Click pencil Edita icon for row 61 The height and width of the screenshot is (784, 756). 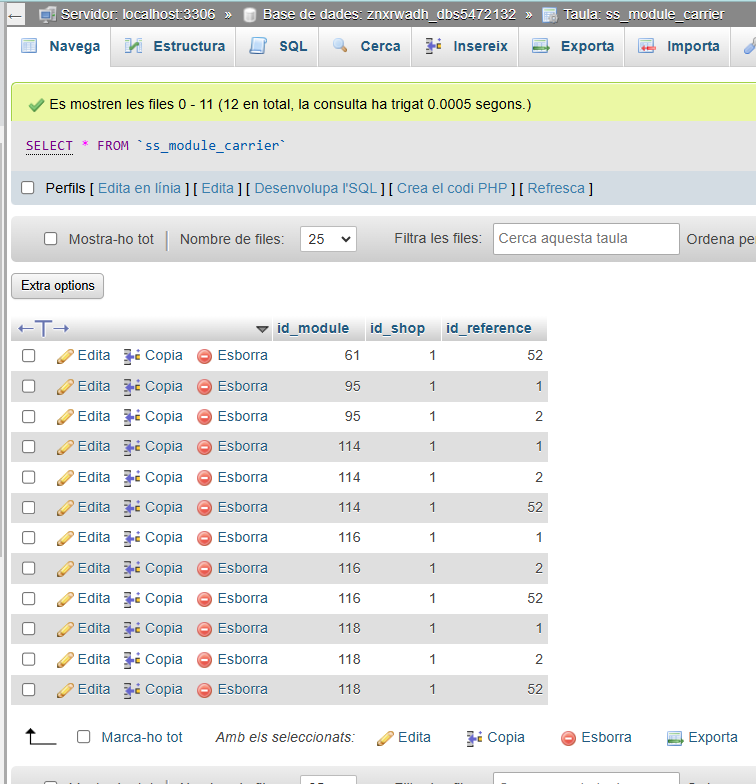65,356
